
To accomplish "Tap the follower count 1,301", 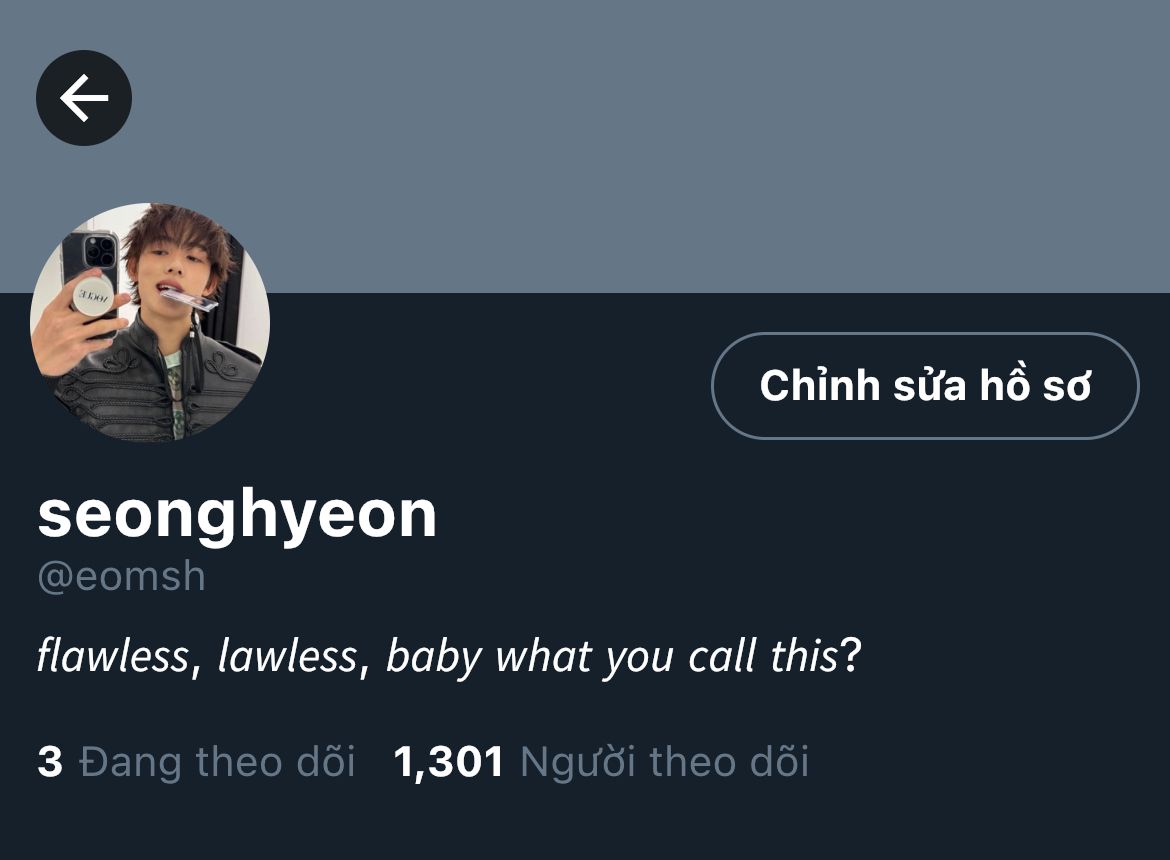I will pos(448,763).
